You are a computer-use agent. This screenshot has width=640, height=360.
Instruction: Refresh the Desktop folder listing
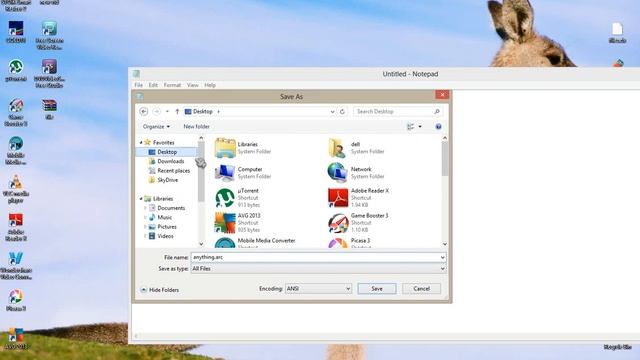pyautogui.click(x=342, y=111)
